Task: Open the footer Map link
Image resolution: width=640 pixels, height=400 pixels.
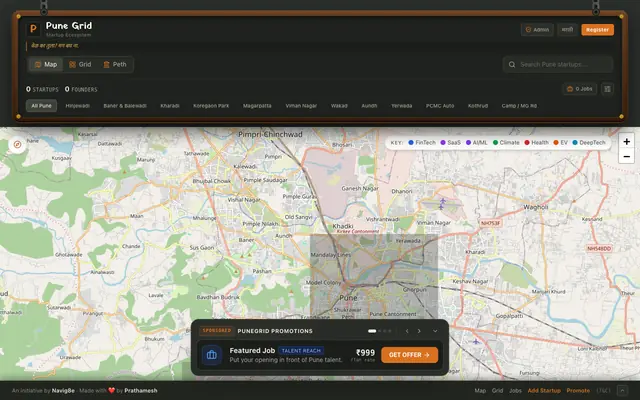Action: (x=480, y=391)
